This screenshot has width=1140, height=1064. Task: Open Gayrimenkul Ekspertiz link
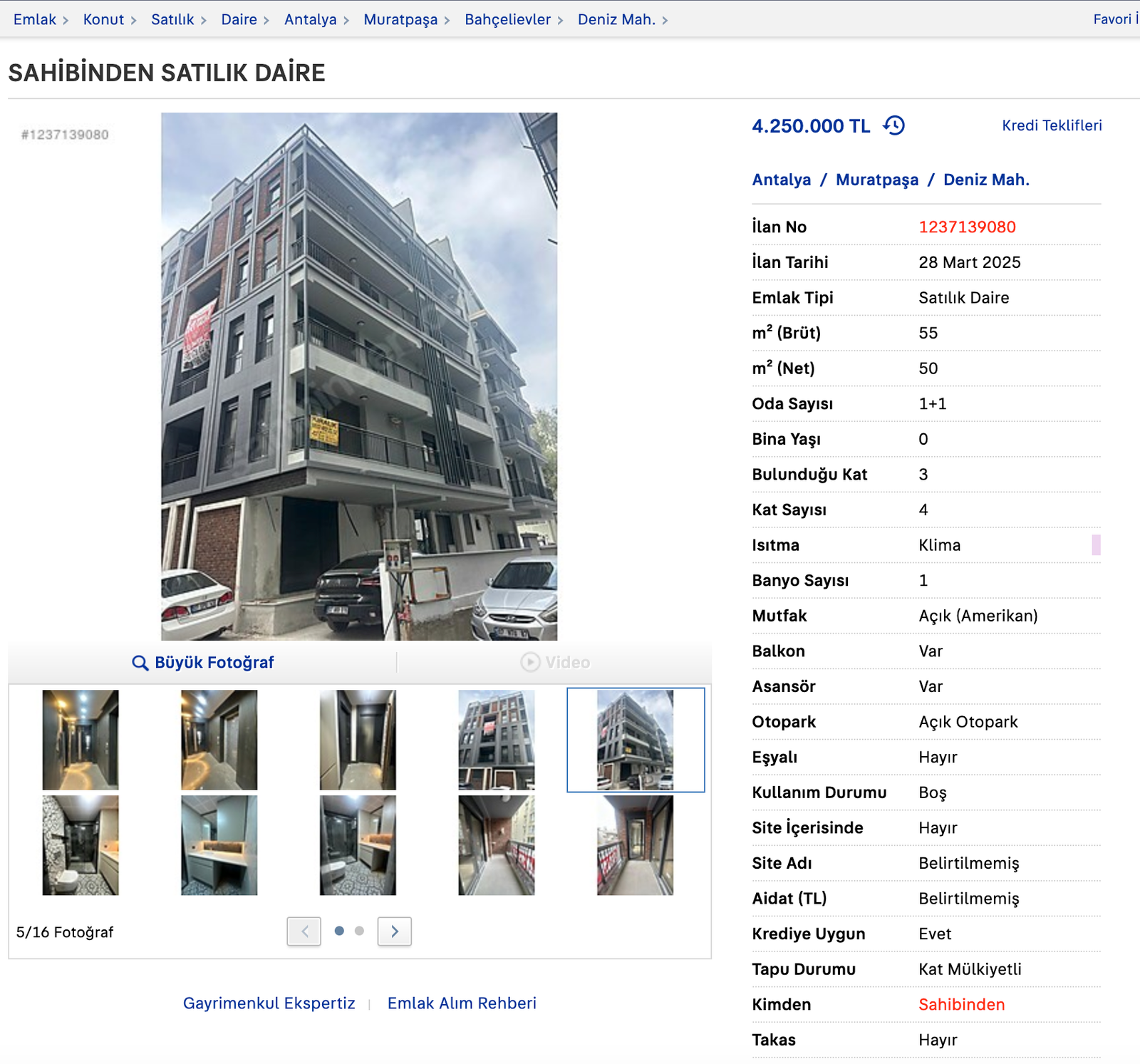(x=269, y=1003)
